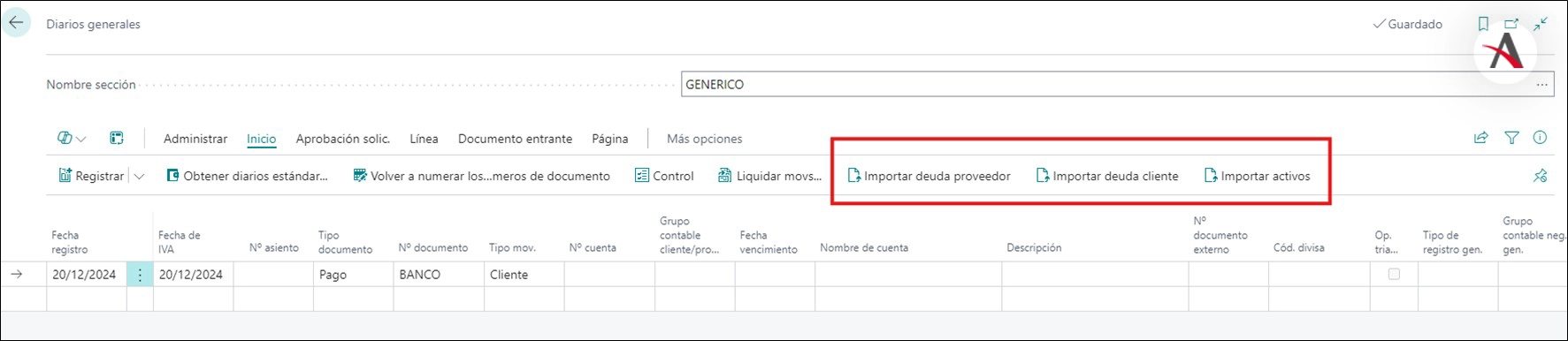The height and width of the screenshot is (341, 1568).
Task: Toggle the Op. triangular checkbox
Action: click(x=1394, y=275)
